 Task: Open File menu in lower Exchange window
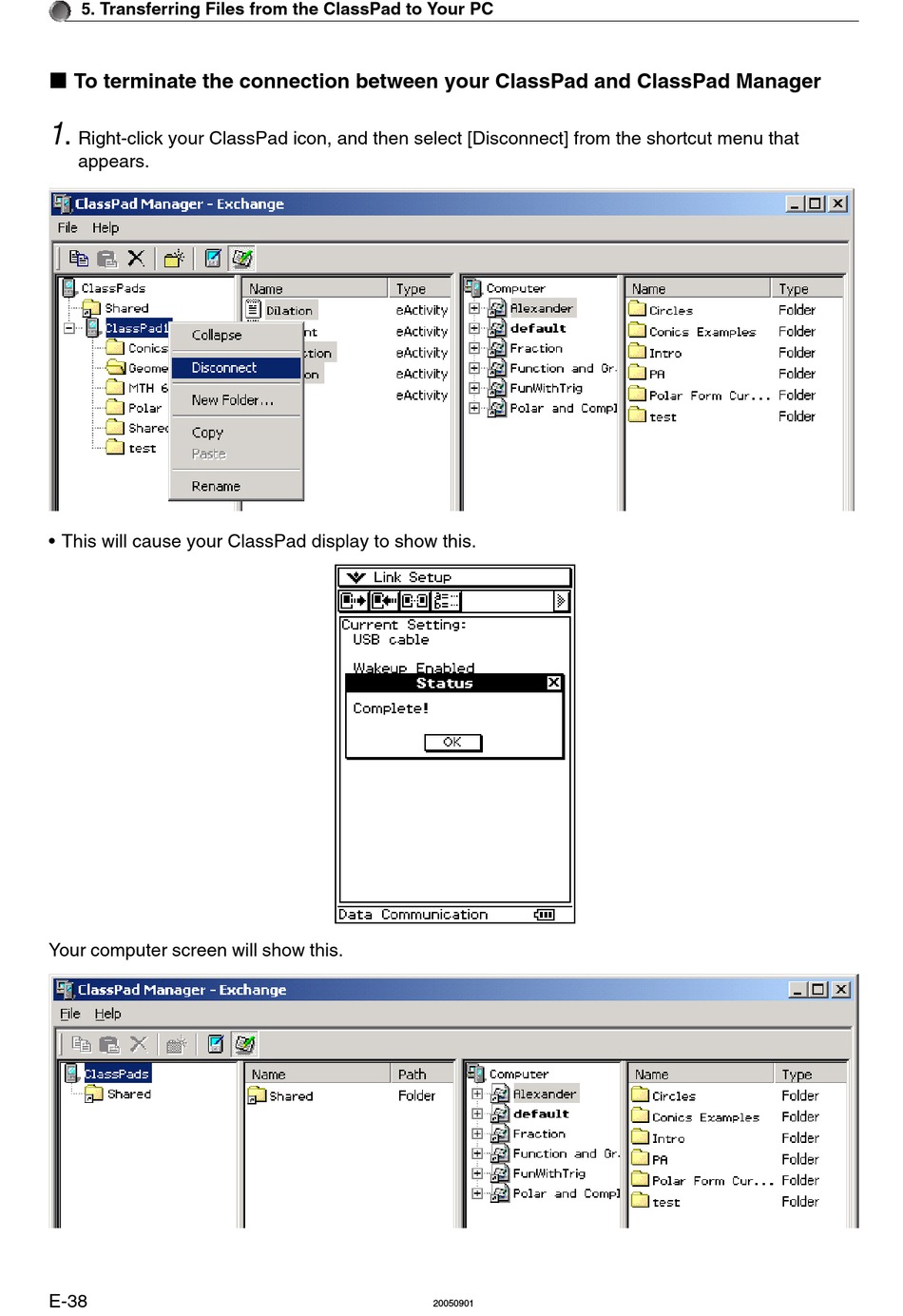(x=70, y=1014)
